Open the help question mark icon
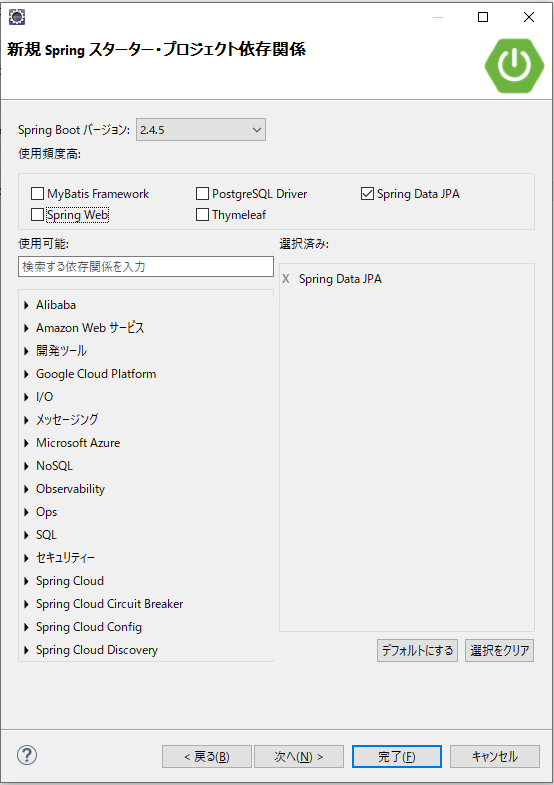 pyautogui.click(x=27, y=755)
